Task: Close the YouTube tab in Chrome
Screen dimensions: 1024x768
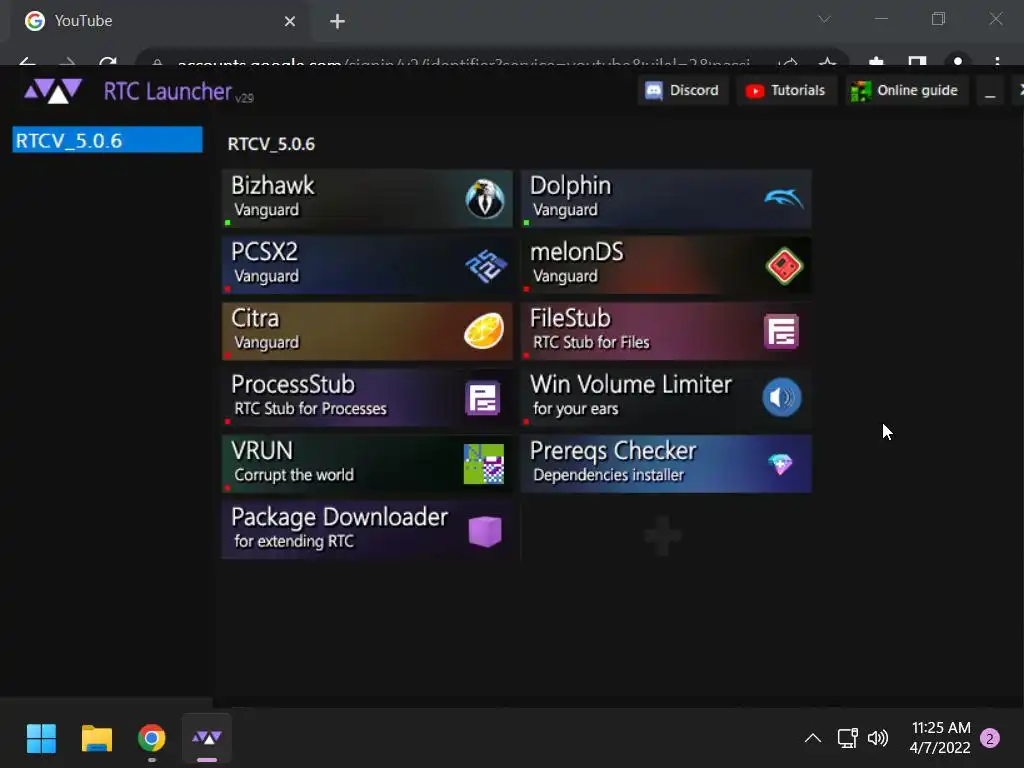Action: pos(289,22)
